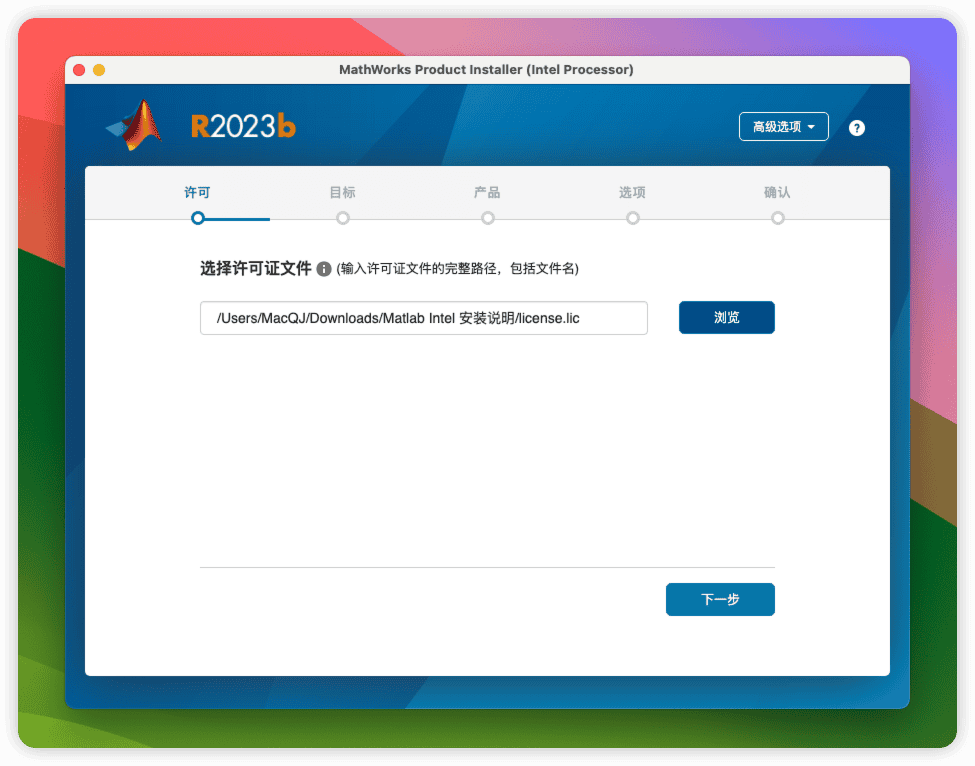This screenshot has height=766, width=975.
Task: Click the 下一步 button
Action: (x=720, y=599)
